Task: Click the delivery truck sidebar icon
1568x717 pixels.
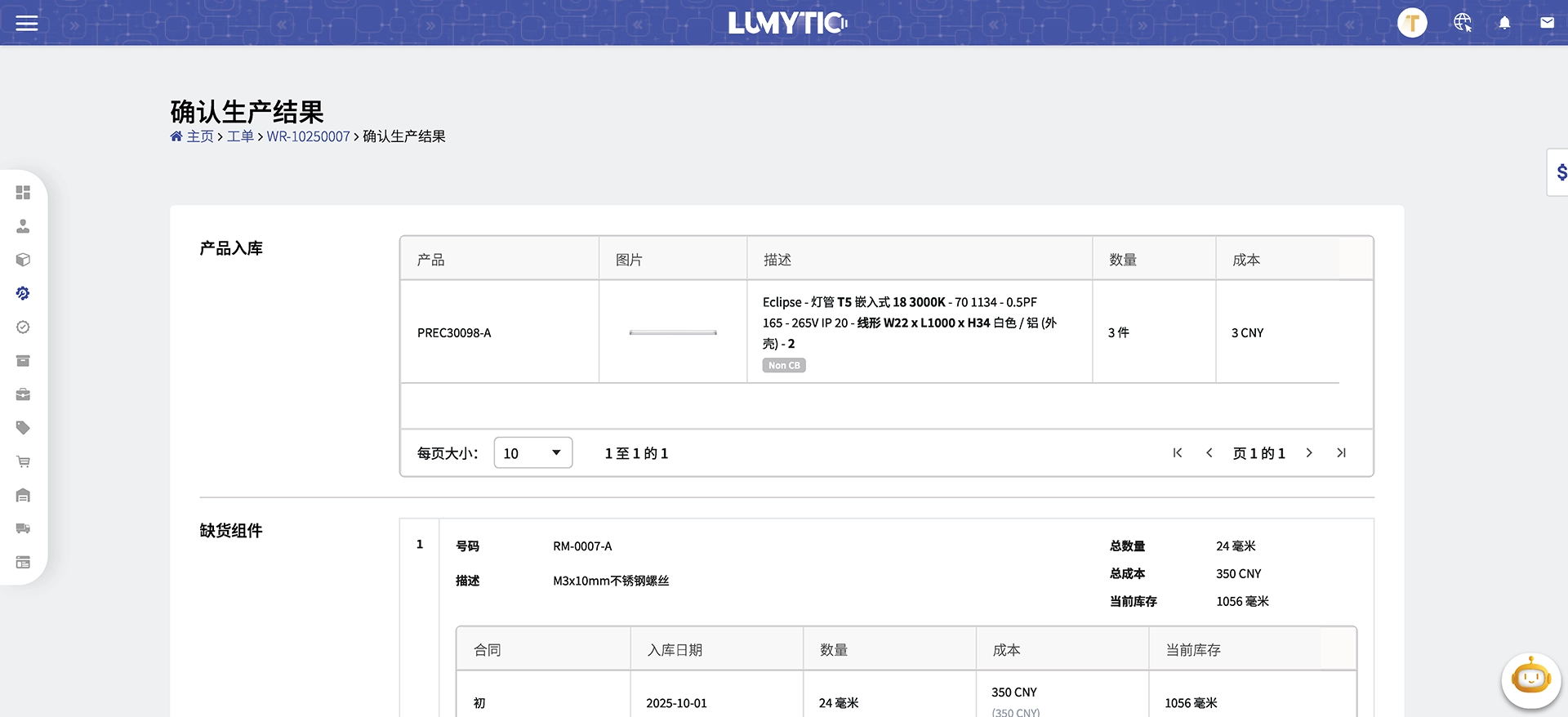Action: click(23, 528)
